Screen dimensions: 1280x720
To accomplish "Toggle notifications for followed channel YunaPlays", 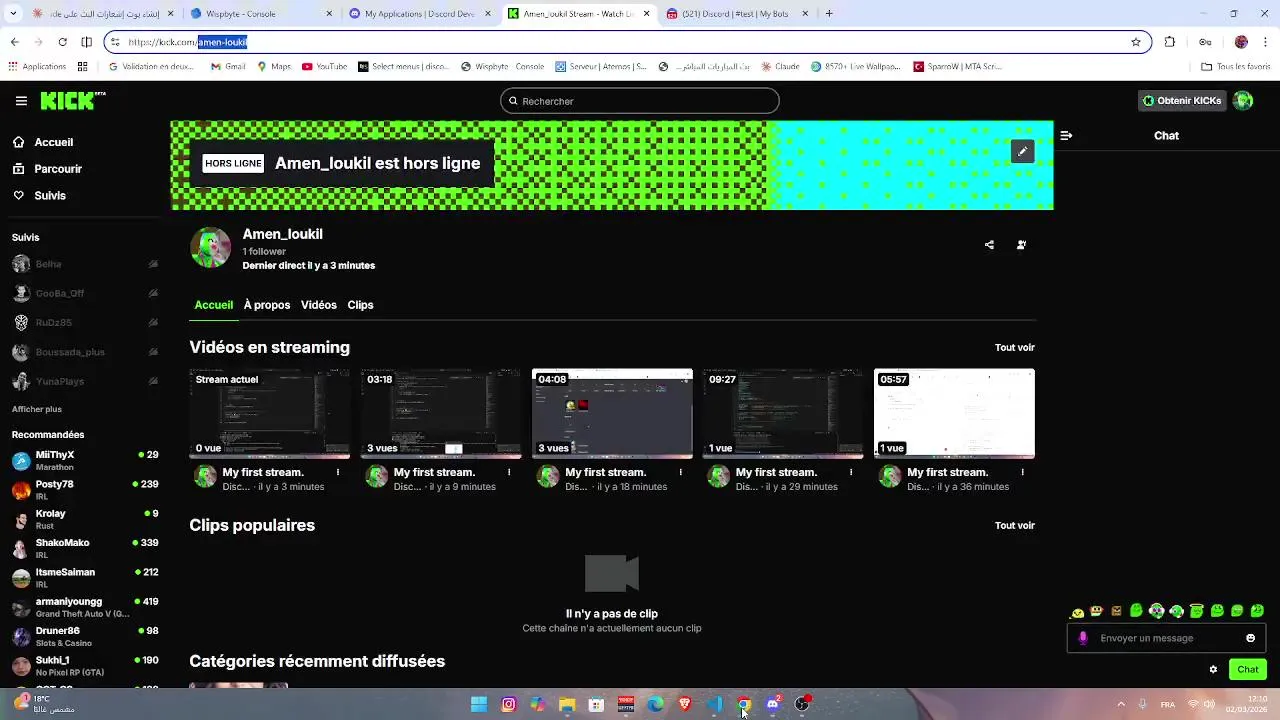I will coord(153,381).
